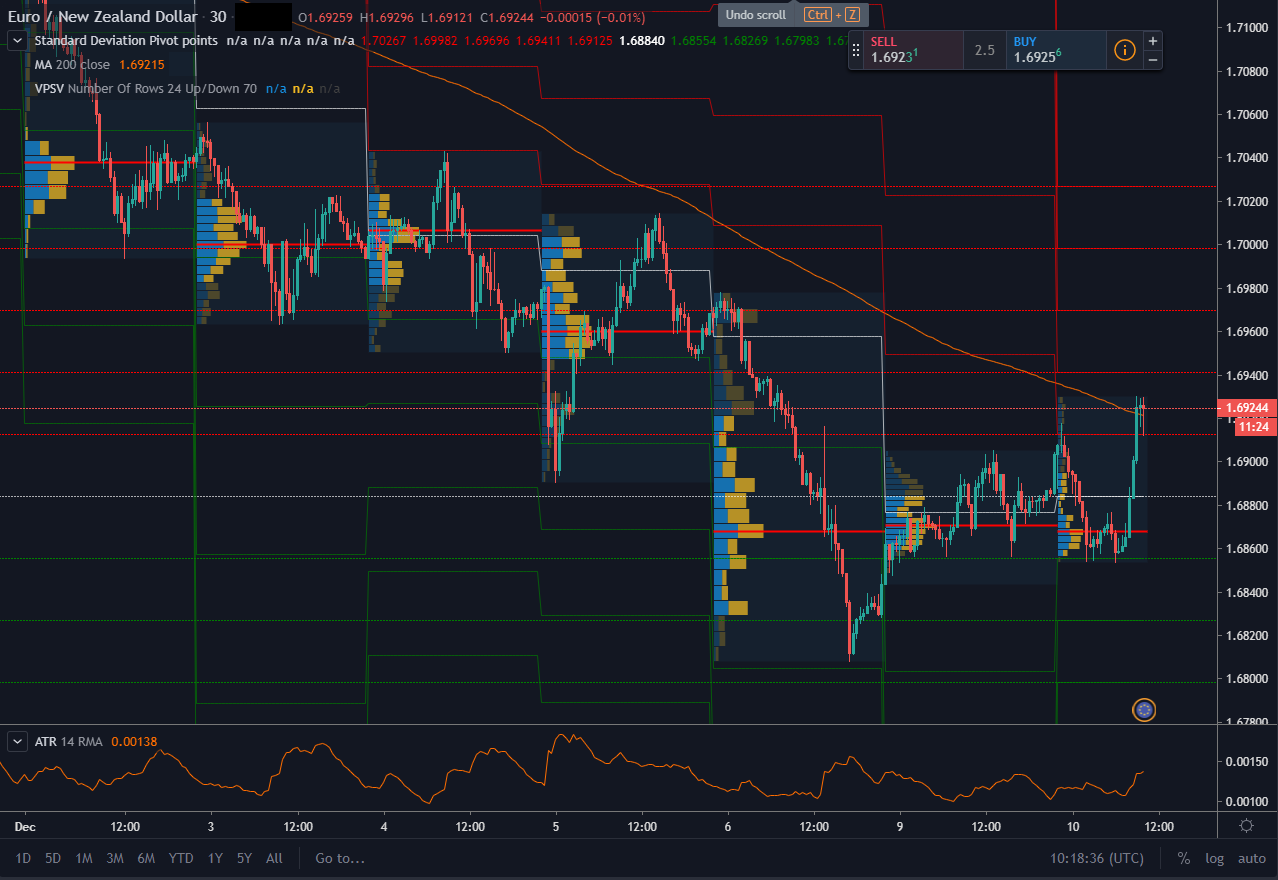Click the 1.68000 price axis label
The height and width of the screenshot is (880, 1278).
(1245, 679)
